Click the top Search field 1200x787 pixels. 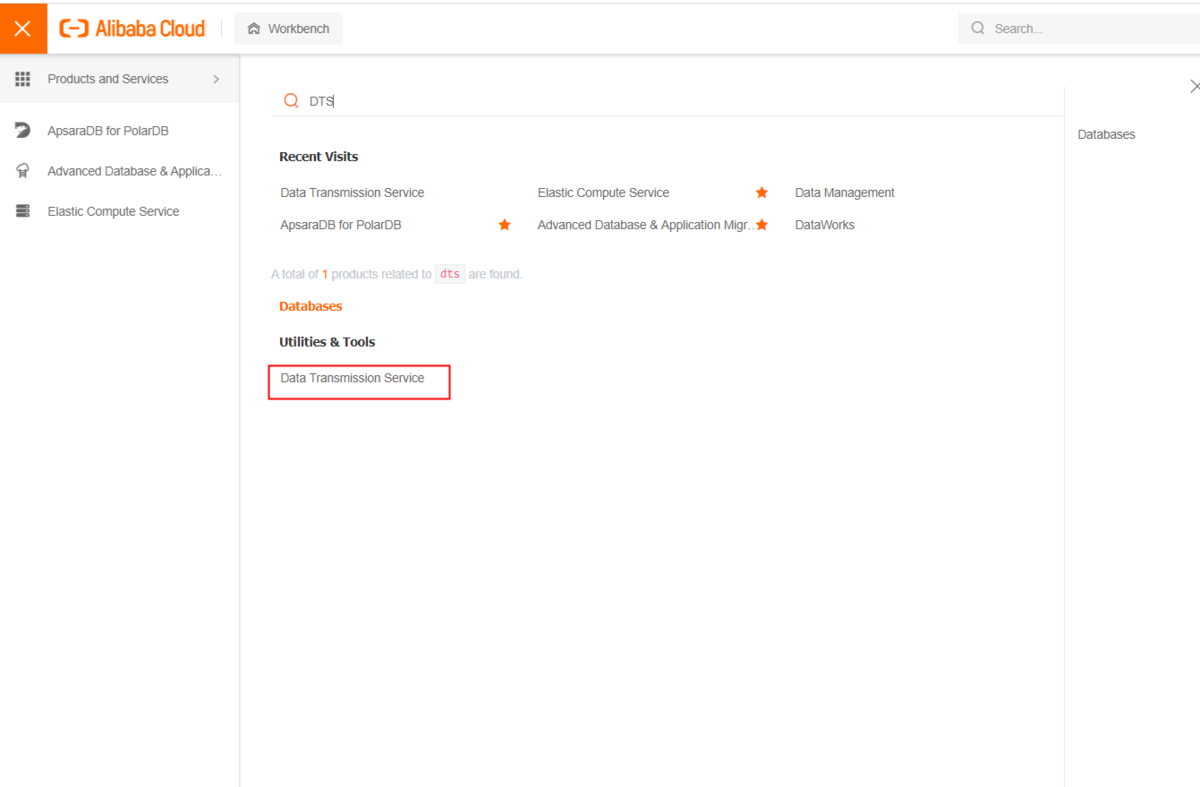point(1080,29)
